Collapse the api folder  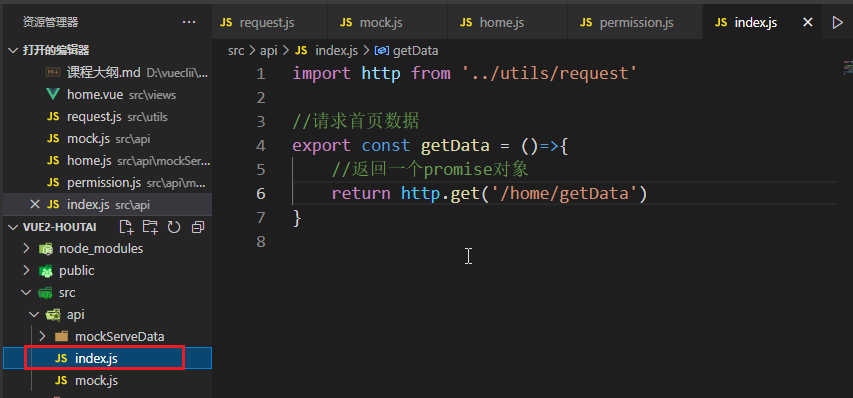pyautogui.click(x=34, y=314)
